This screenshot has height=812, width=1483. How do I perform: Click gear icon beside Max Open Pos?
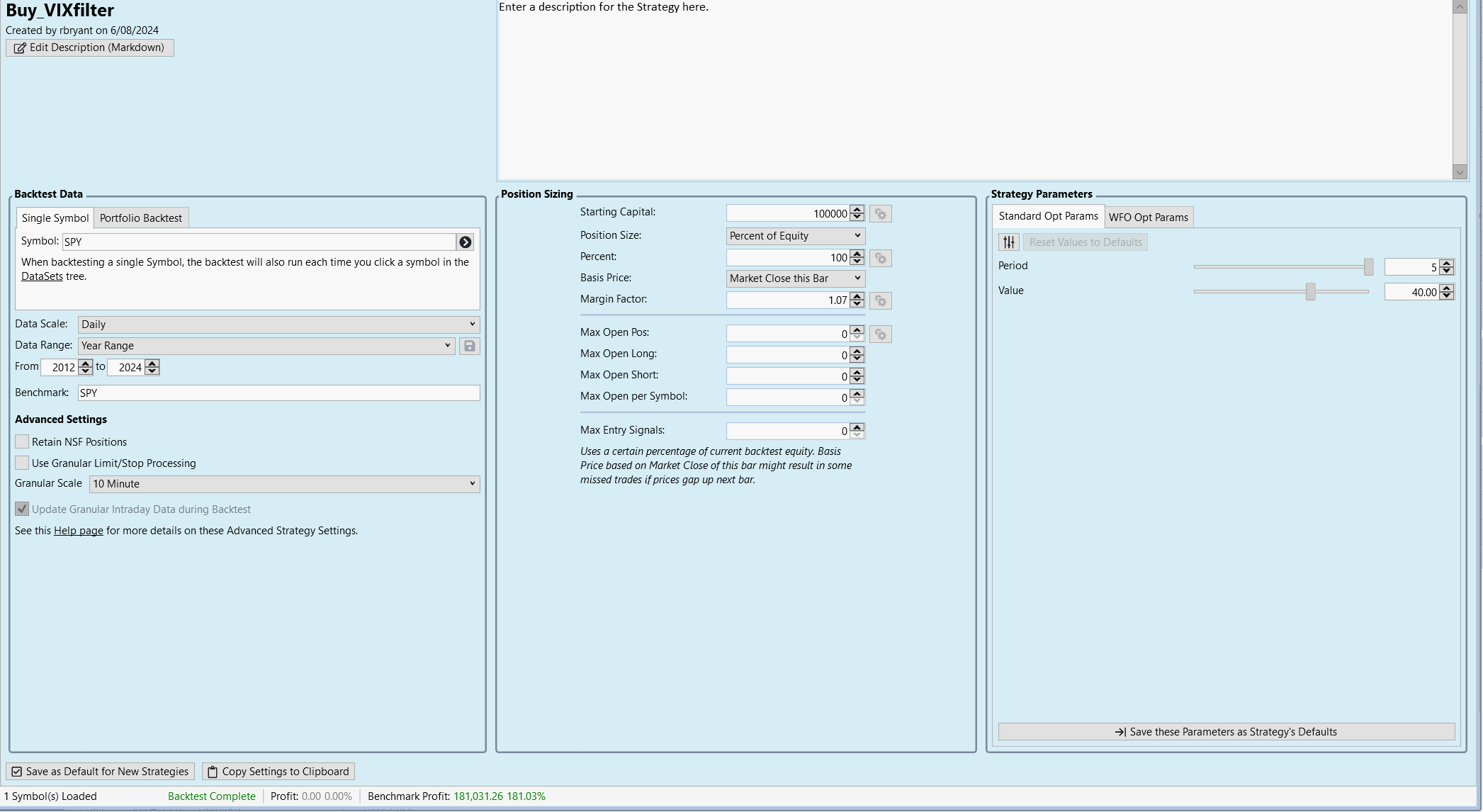tap(881, 334)
